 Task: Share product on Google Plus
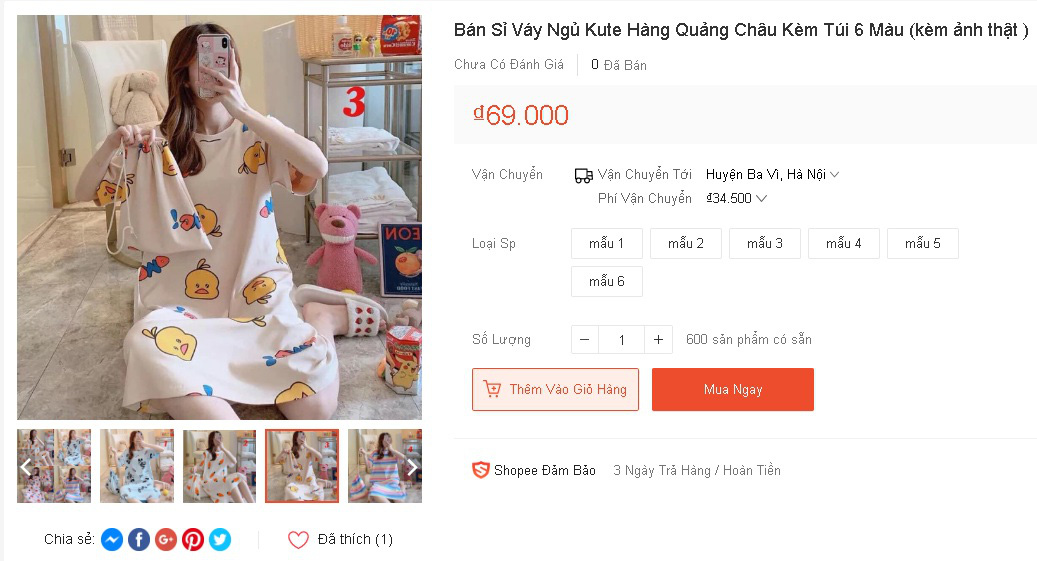click(x=166, y=540)
